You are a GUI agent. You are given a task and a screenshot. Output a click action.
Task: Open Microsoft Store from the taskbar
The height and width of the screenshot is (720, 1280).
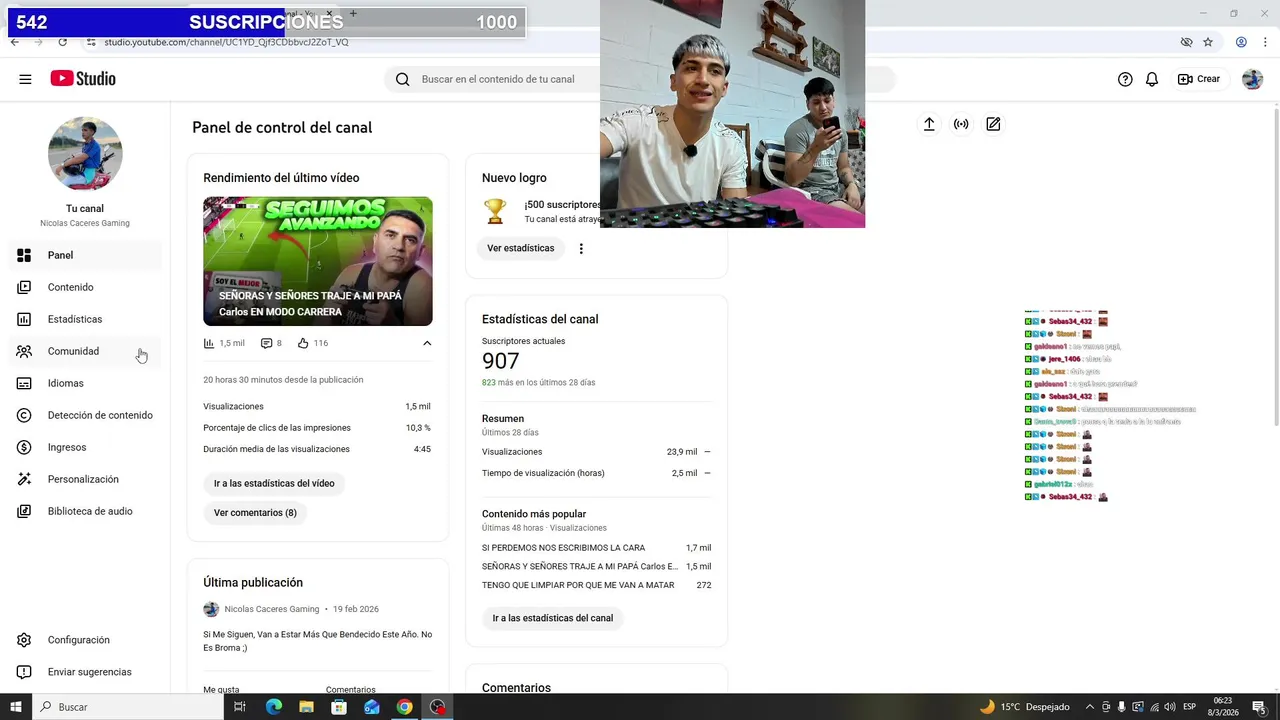[339, 707]
